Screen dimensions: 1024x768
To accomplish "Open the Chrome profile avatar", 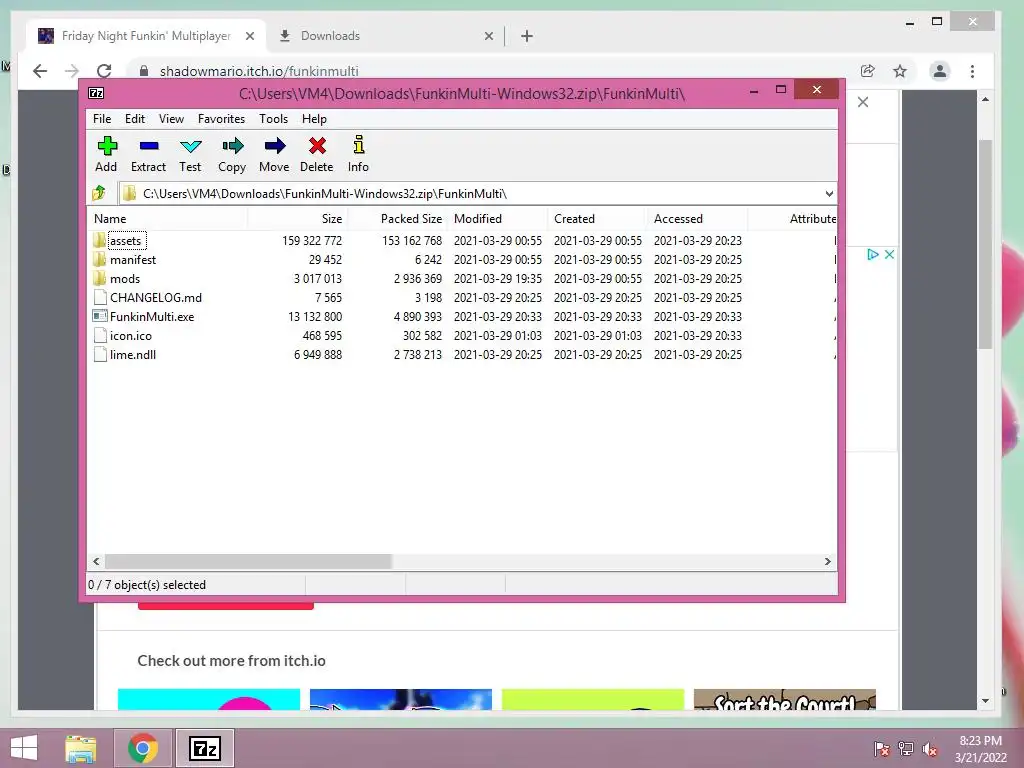I will point(940,71).
